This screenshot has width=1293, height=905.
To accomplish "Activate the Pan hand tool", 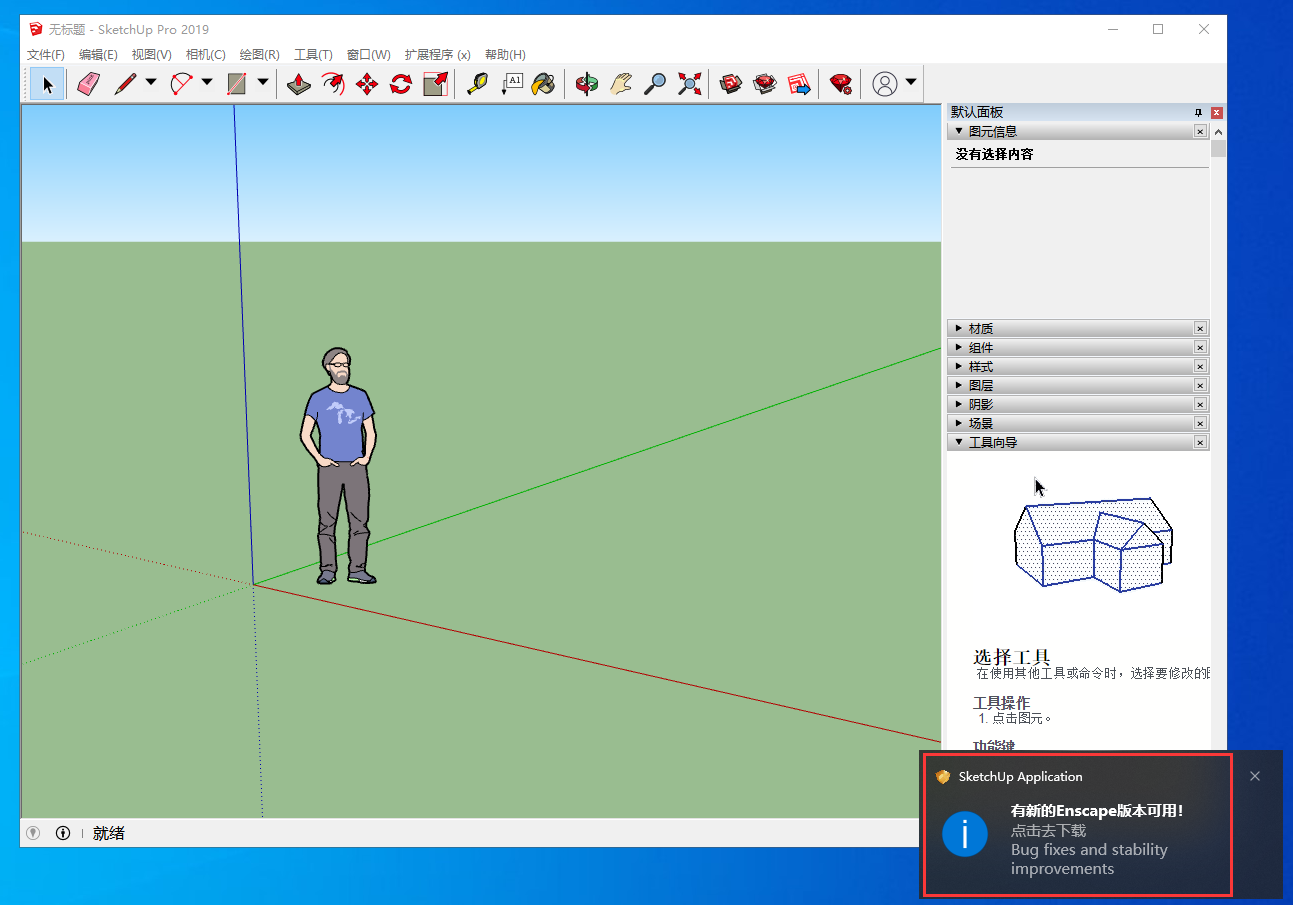I will click(620, 84).
